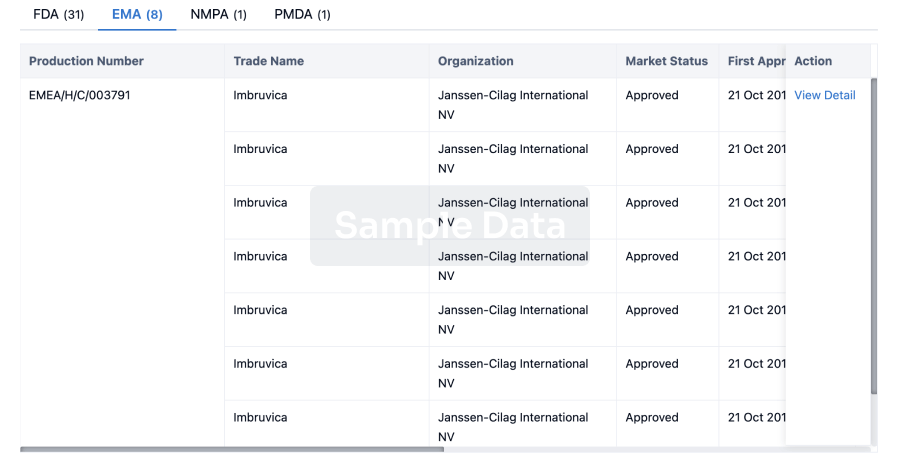Click the Trade Name column header

point(268,61)
